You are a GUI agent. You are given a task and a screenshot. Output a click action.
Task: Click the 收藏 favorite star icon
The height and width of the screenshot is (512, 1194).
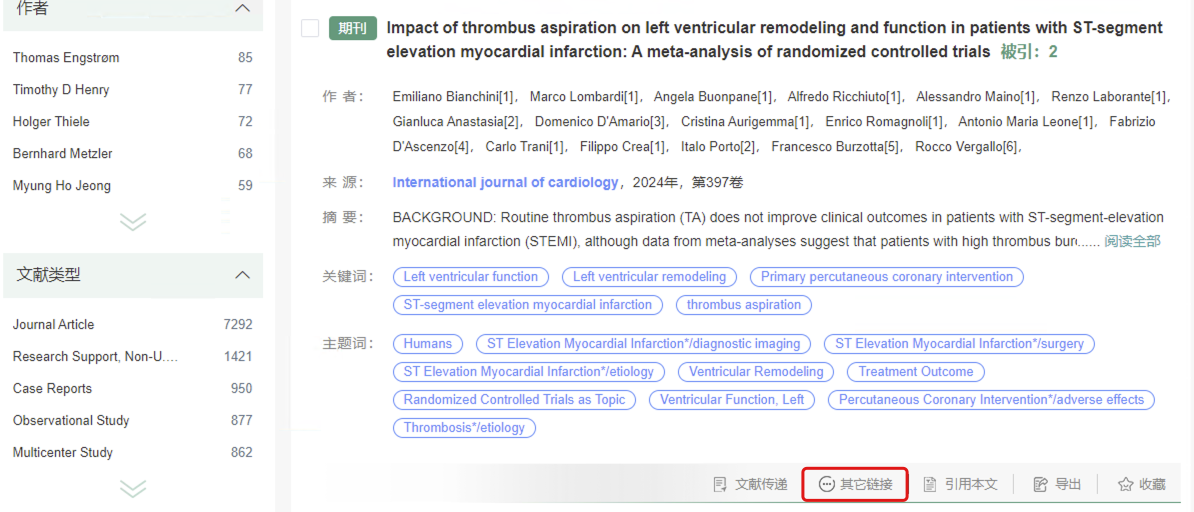pos(1125,485)
